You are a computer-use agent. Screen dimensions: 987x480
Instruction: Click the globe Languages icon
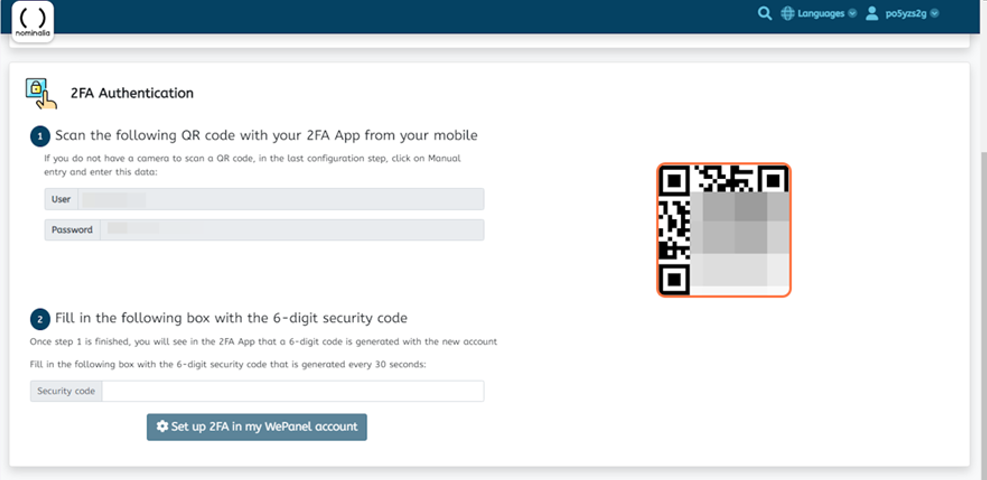click(787, 13)
